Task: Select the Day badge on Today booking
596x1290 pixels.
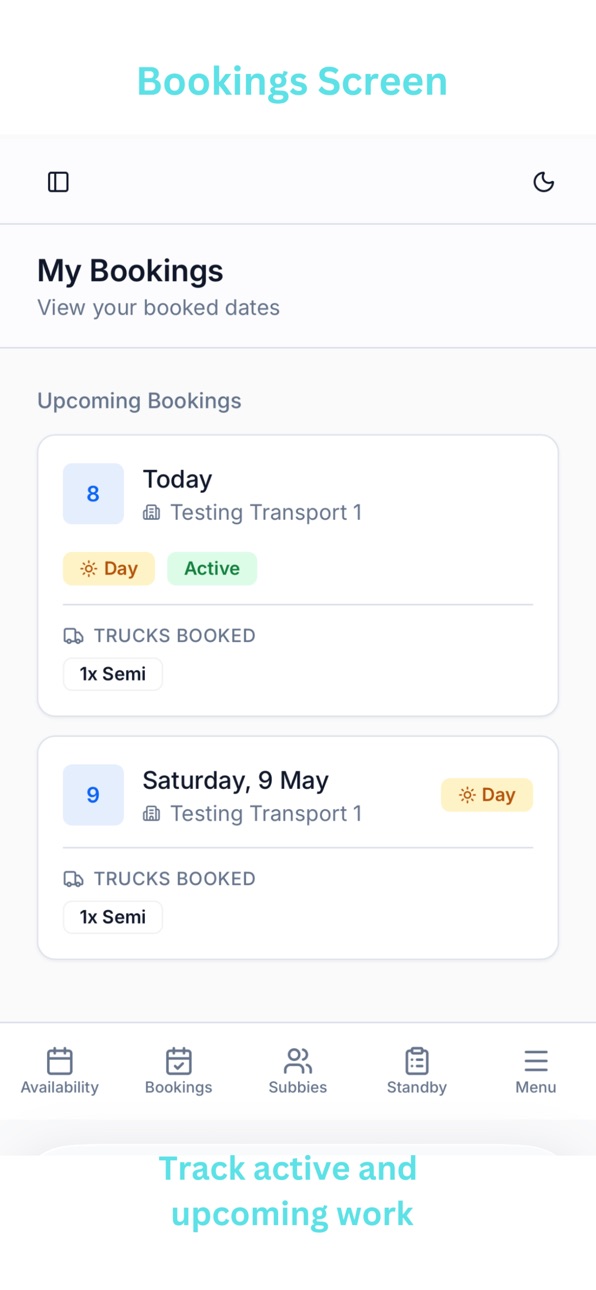Action: pyautogui.click(x=109, y=568)
